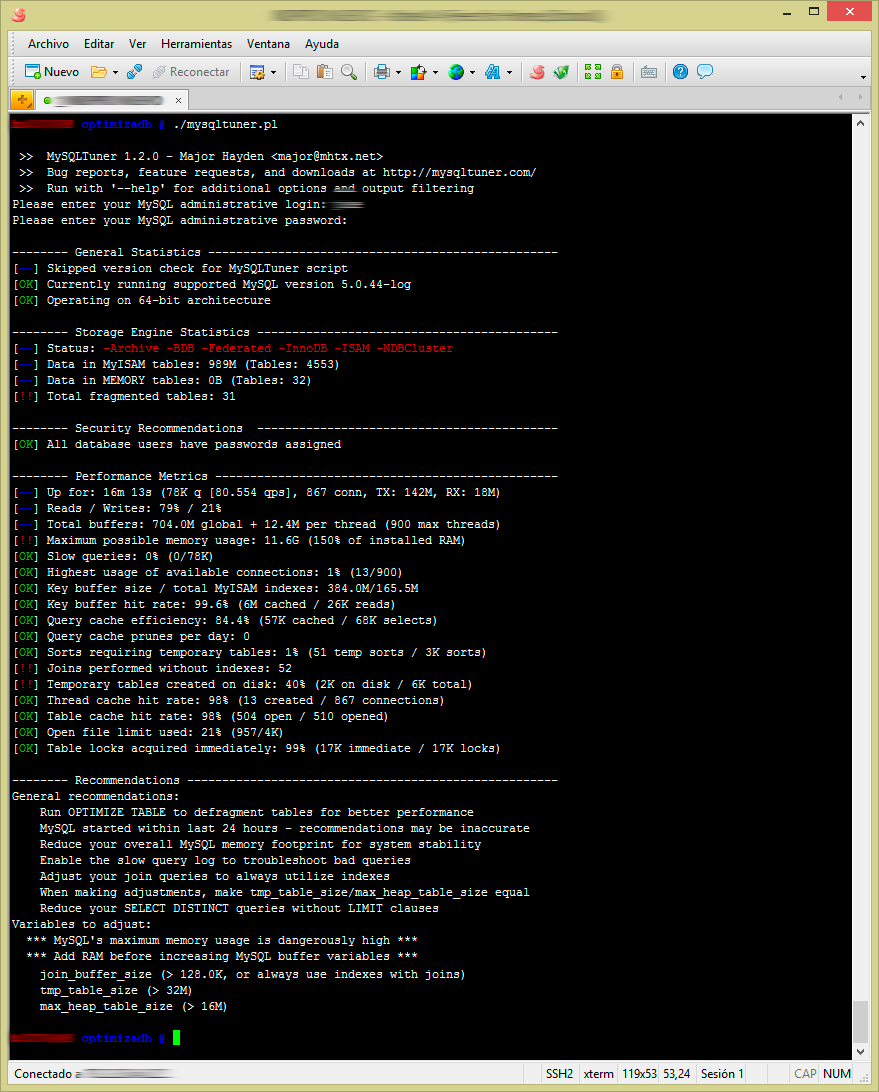879x1092 pixels.
Task: Click the Conectado status text
Action: click(42, 1073)
